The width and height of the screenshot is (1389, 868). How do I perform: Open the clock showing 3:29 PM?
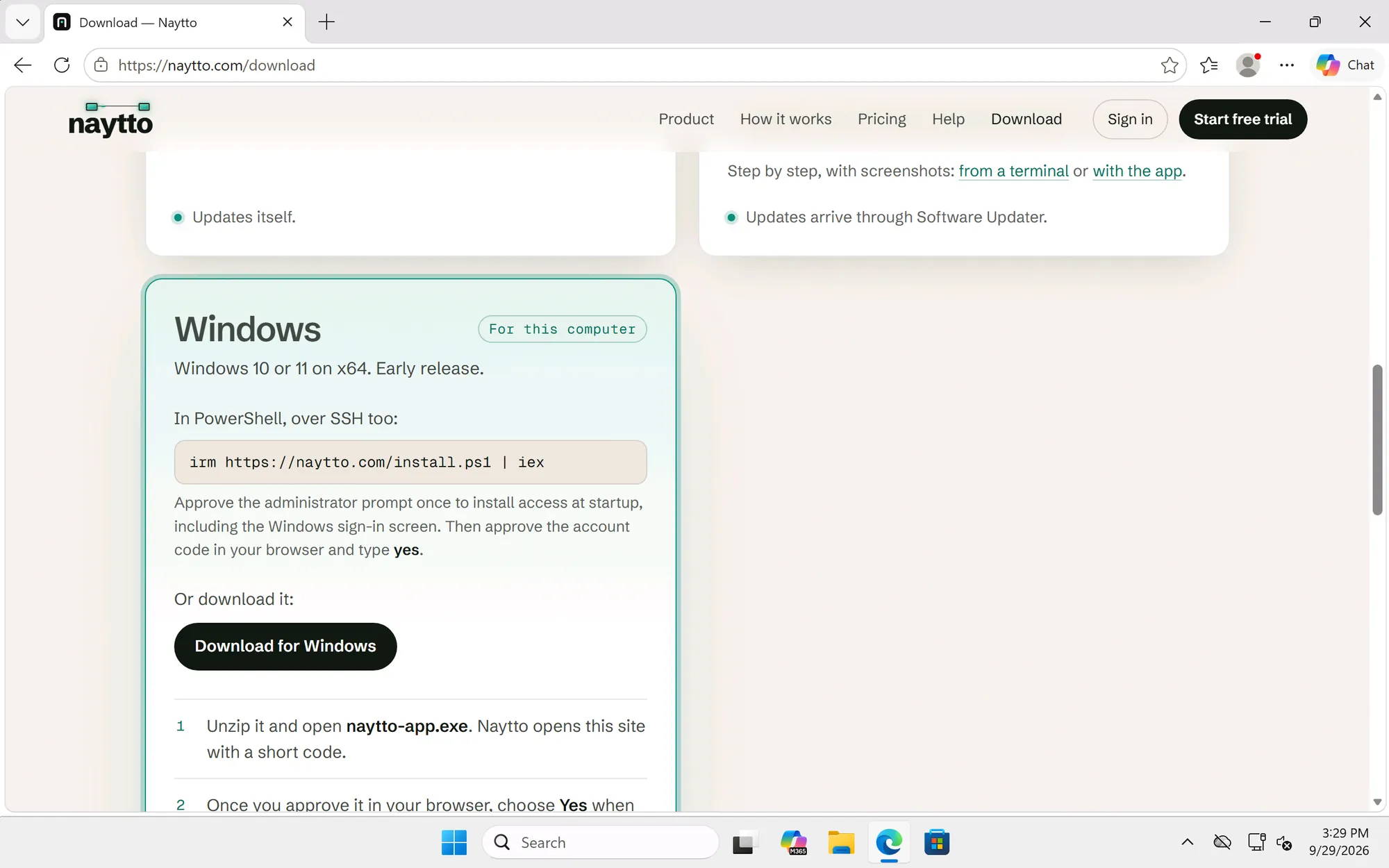click(x=1338, y=842)
